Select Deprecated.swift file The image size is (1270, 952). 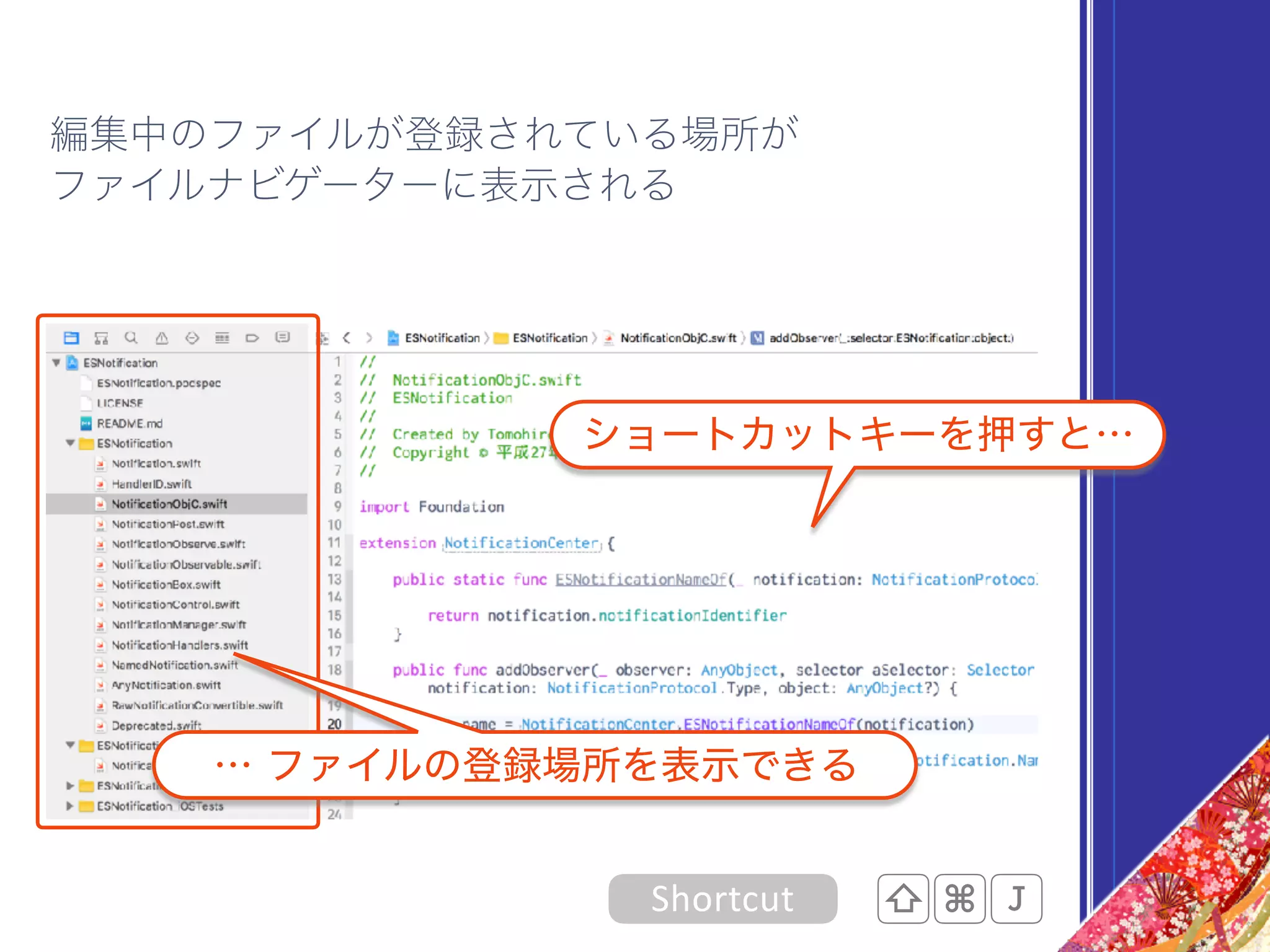[x=156, y=725]
